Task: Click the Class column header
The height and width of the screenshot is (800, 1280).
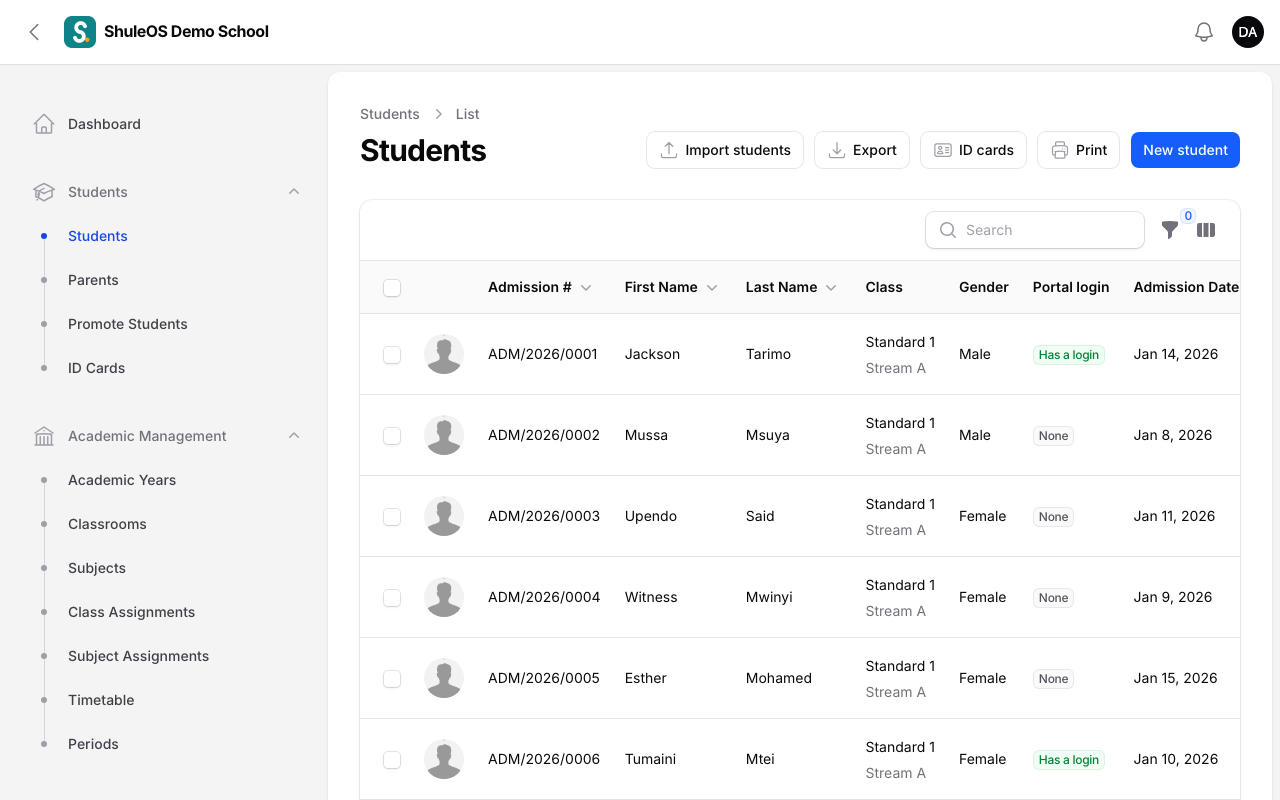Action: (x=884, y=287)
